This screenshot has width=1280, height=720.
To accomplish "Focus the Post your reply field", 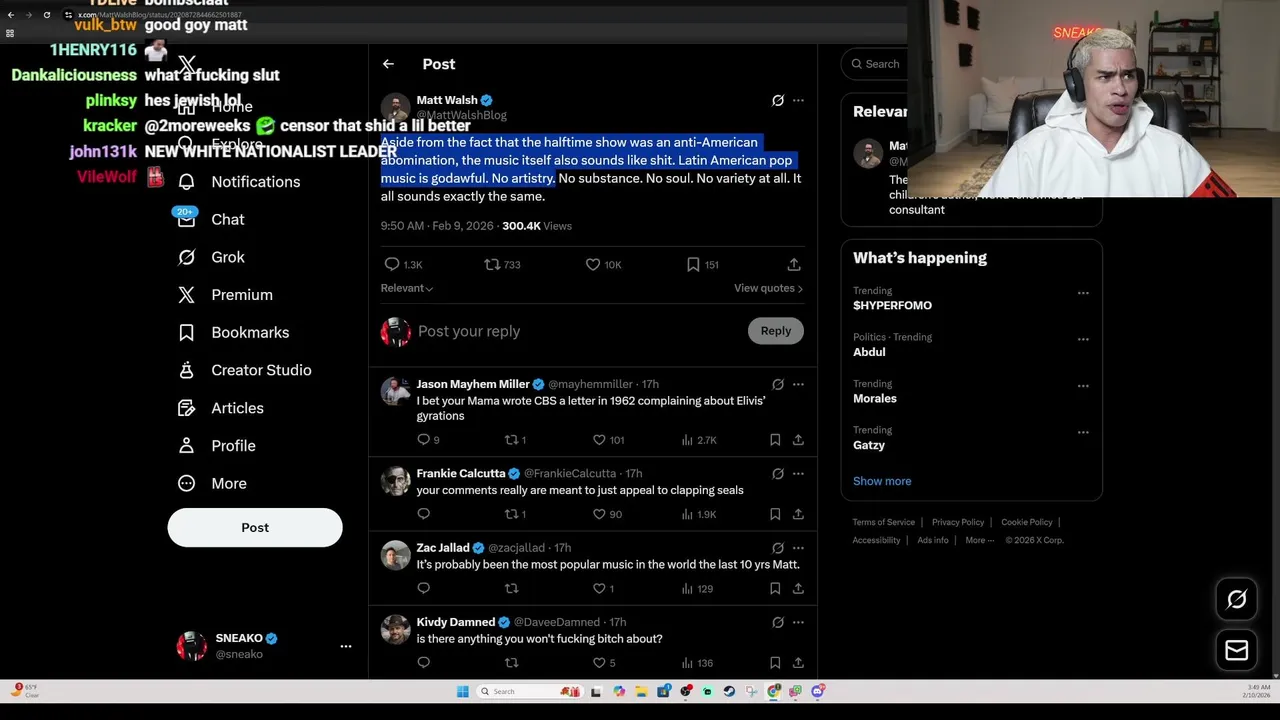I will [578, 331].
